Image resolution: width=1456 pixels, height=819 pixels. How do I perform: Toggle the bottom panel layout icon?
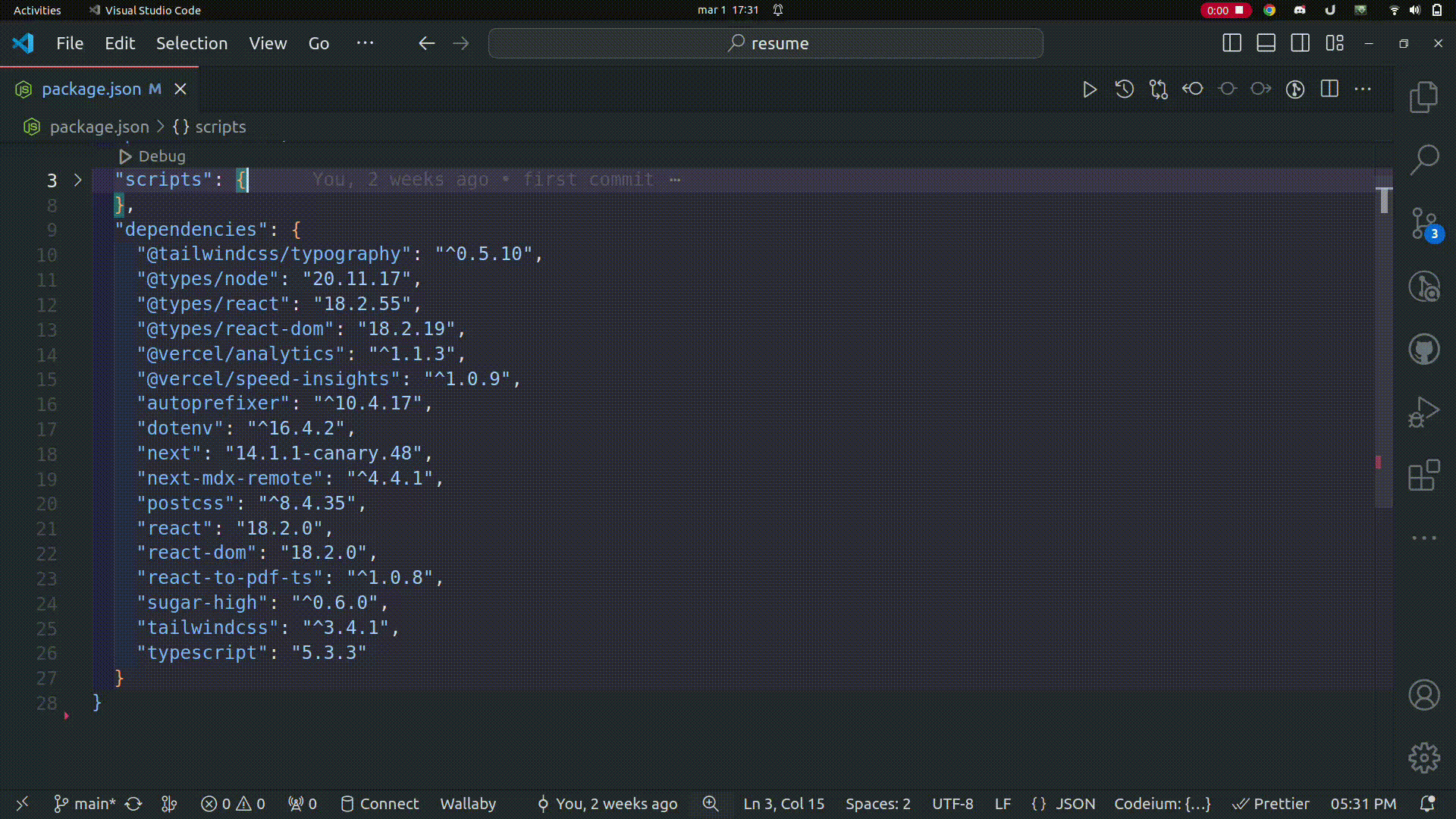click(x=1266, y=43)
